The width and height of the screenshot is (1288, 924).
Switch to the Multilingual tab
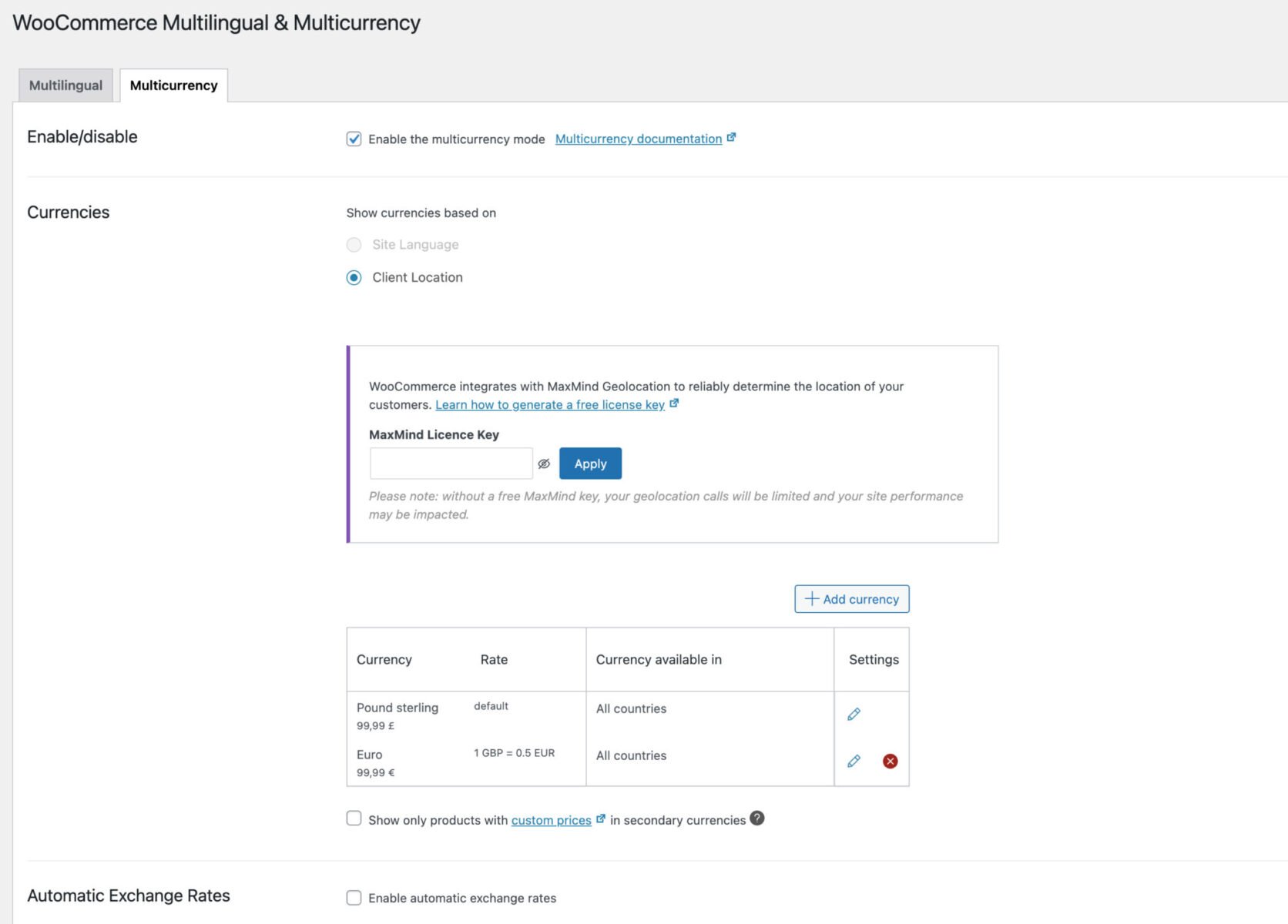65,85
